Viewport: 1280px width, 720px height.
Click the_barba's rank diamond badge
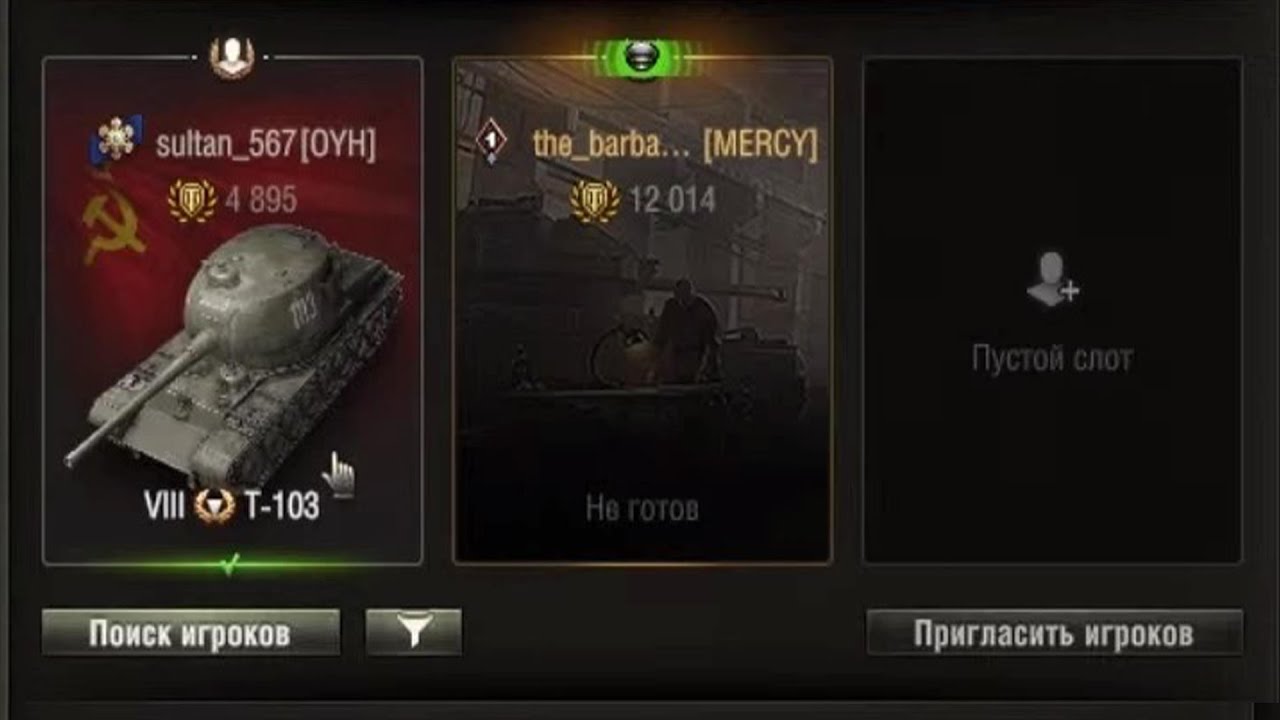[x=491, y=143]
